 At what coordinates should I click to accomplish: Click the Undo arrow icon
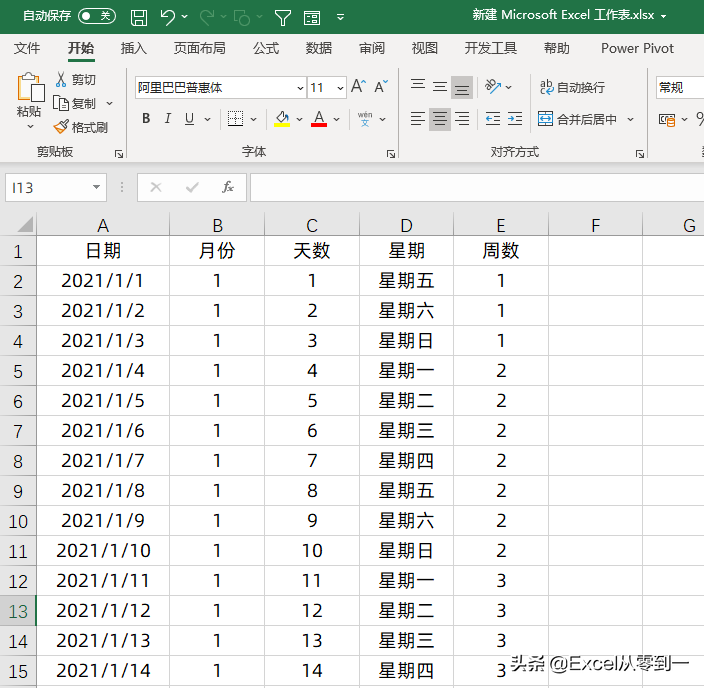click(x=167, y=17)
